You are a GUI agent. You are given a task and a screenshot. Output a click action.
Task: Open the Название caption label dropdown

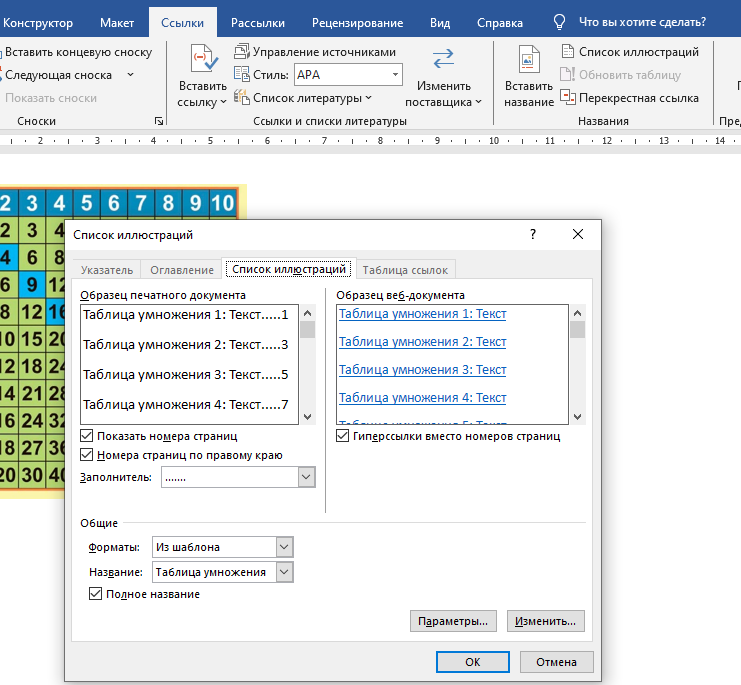(284, 572)
